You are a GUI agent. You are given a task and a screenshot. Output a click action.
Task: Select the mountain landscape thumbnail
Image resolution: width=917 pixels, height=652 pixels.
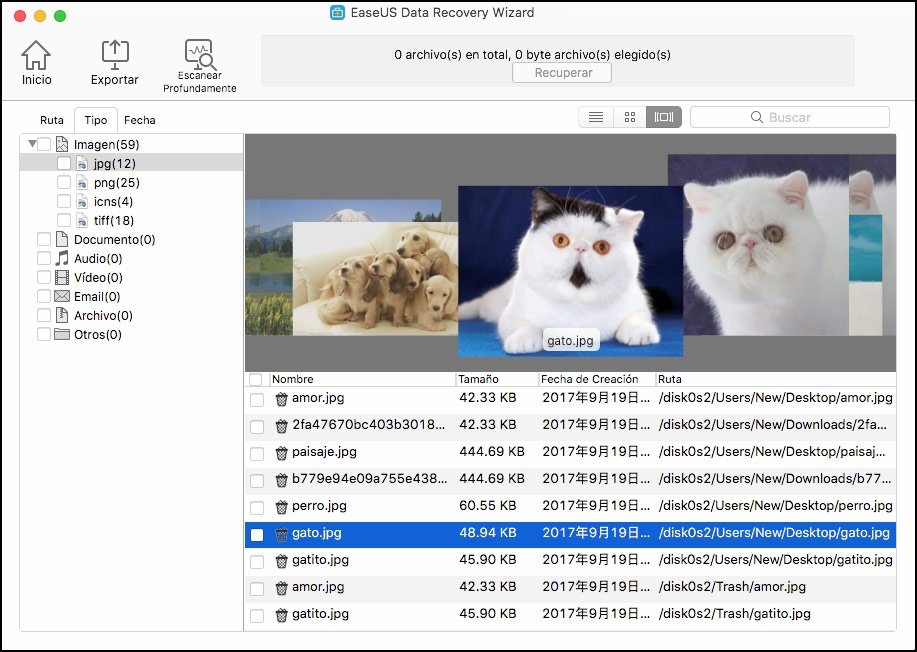point(269,267)
